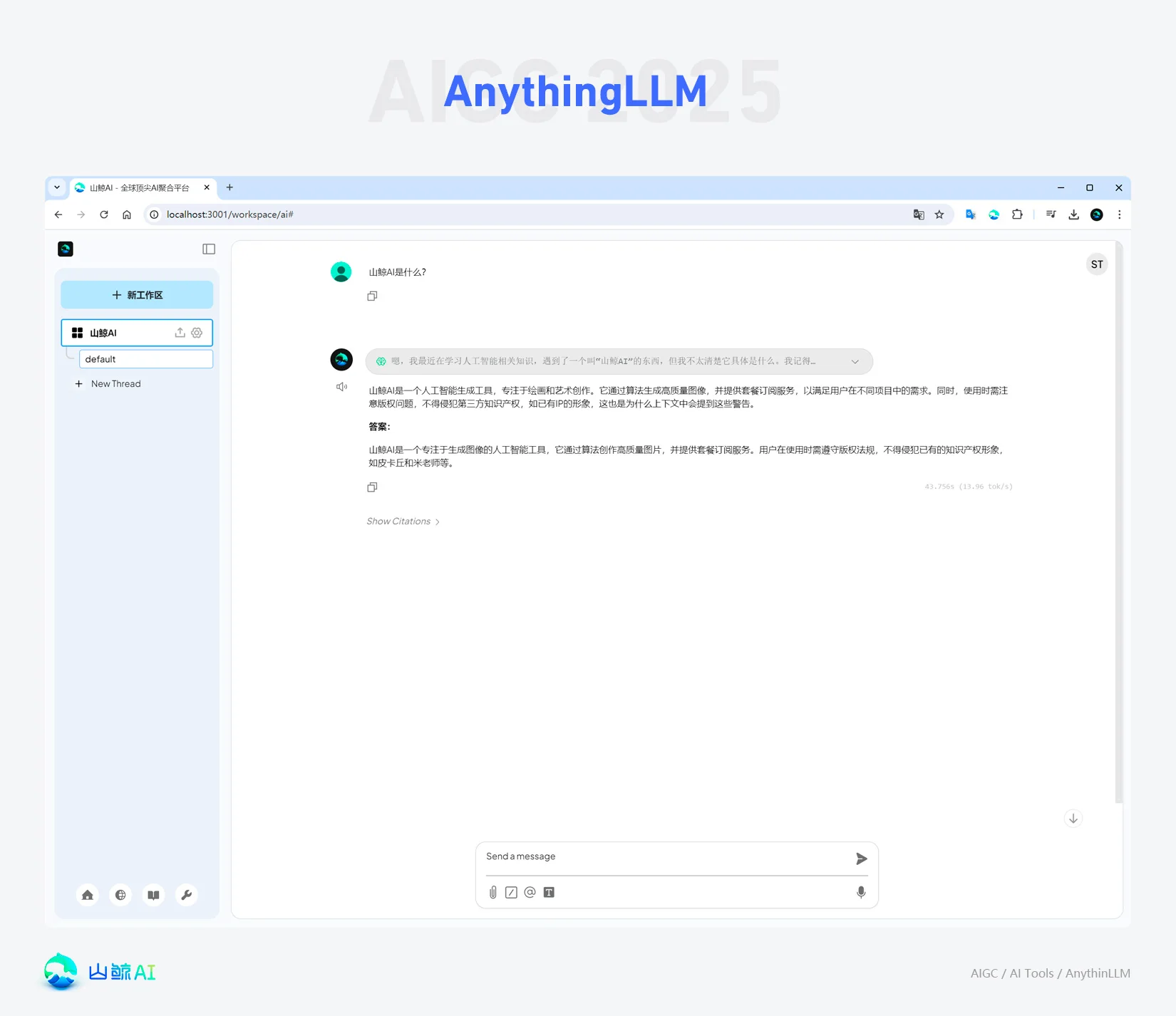The height and width of the screenshot is (1016, 1176).
Task: Open slash commands icon
Action: click(511, 893)
